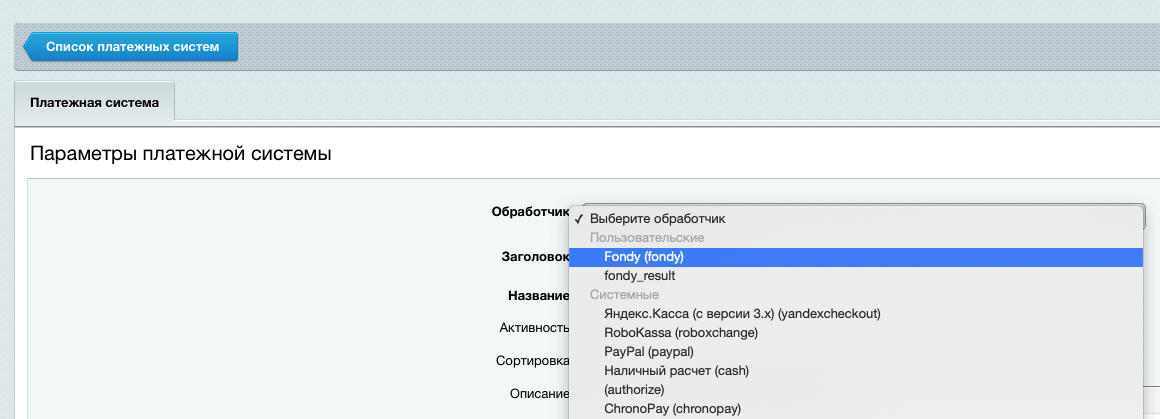Select the default Выберите обработчик option
Screen dimensions: 1160x419
[x=856, y=219]
